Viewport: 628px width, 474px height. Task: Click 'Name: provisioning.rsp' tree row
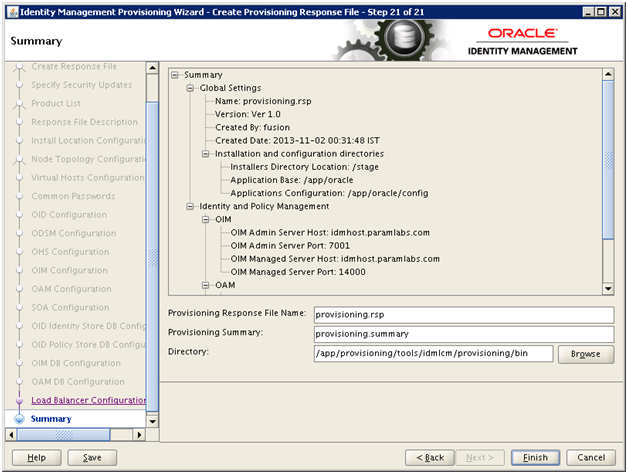(263, 101)
